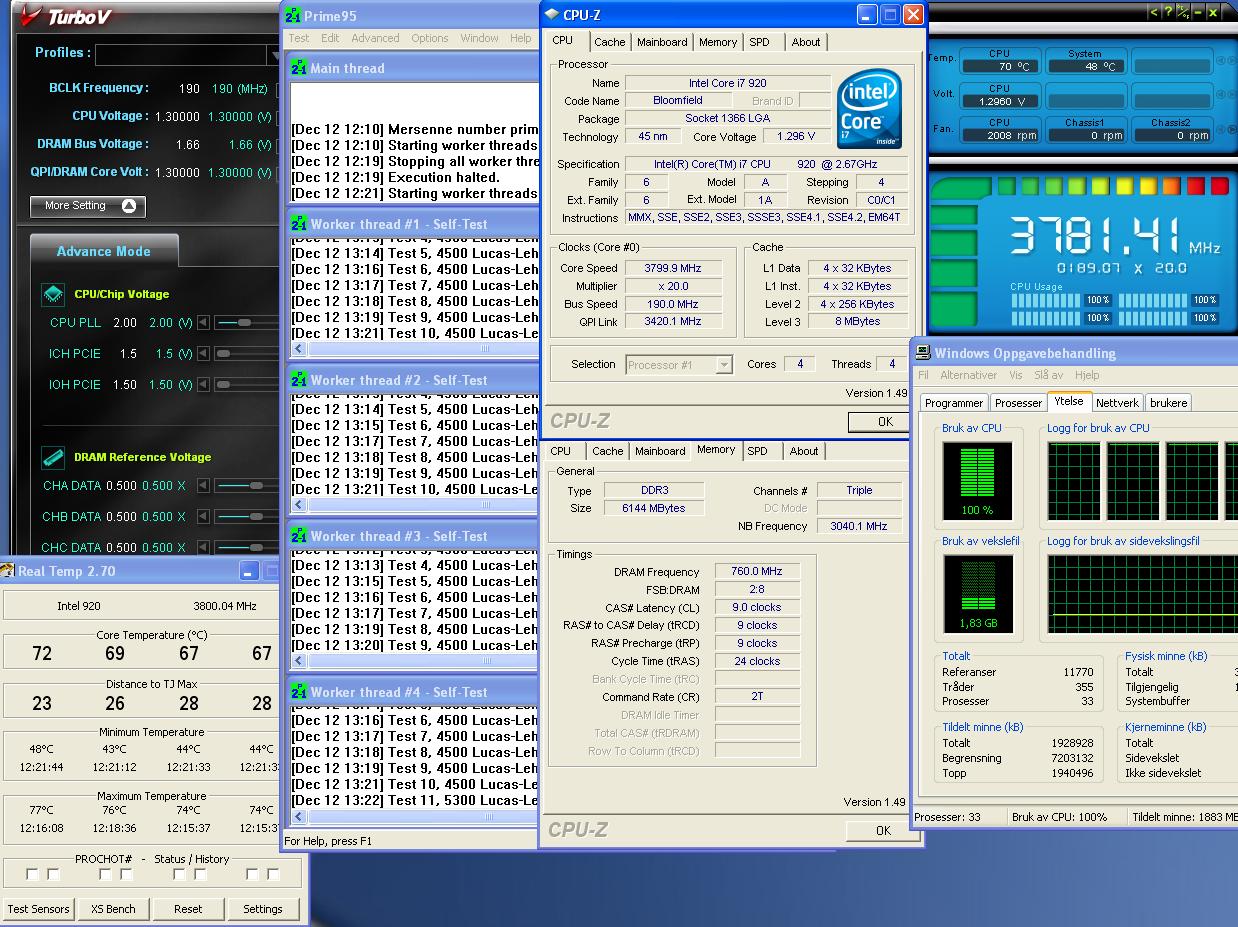Screen dimensions: 1238x927
Task: Click the decrease arrow for CHC DATA
Action: tap(204, 547)
